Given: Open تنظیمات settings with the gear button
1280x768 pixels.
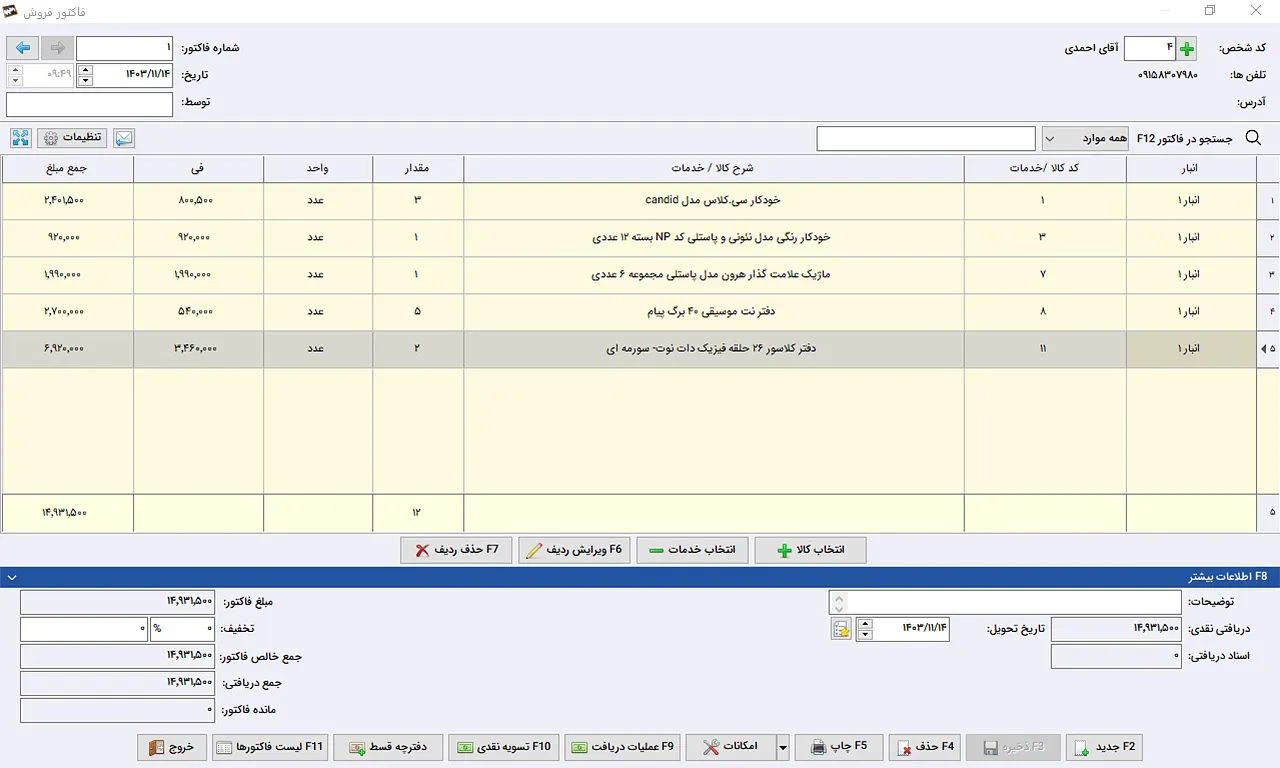Looking at the screenshot, I should click(x=74, y=138).
